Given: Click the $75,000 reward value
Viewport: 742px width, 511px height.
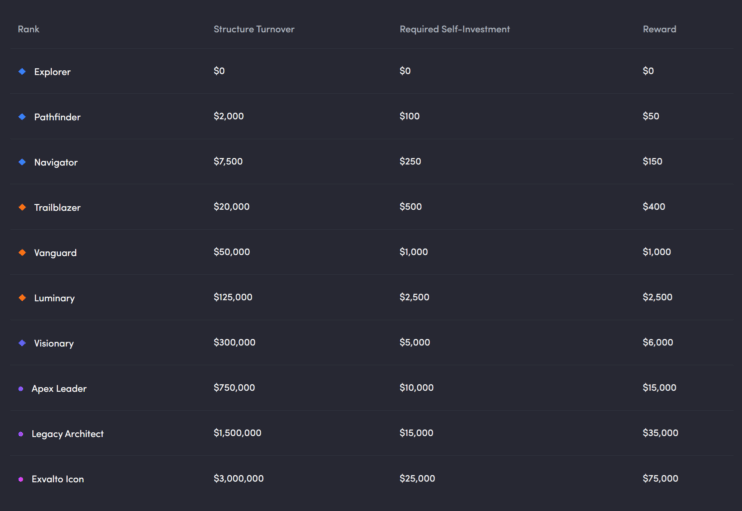Looking at the screenshot, I should tap(660, 478).
